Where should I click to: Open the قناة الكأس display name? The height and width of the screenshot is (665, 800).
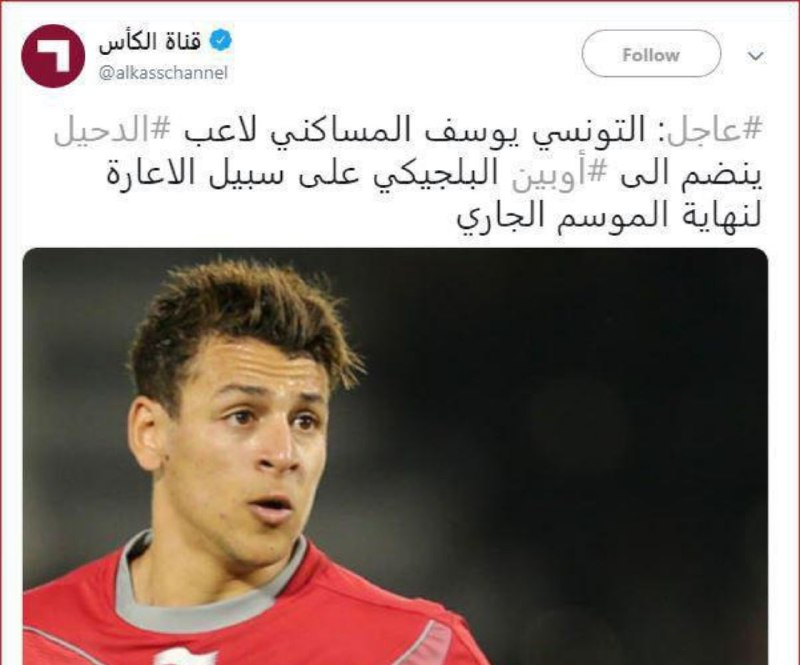click(151, 42)
